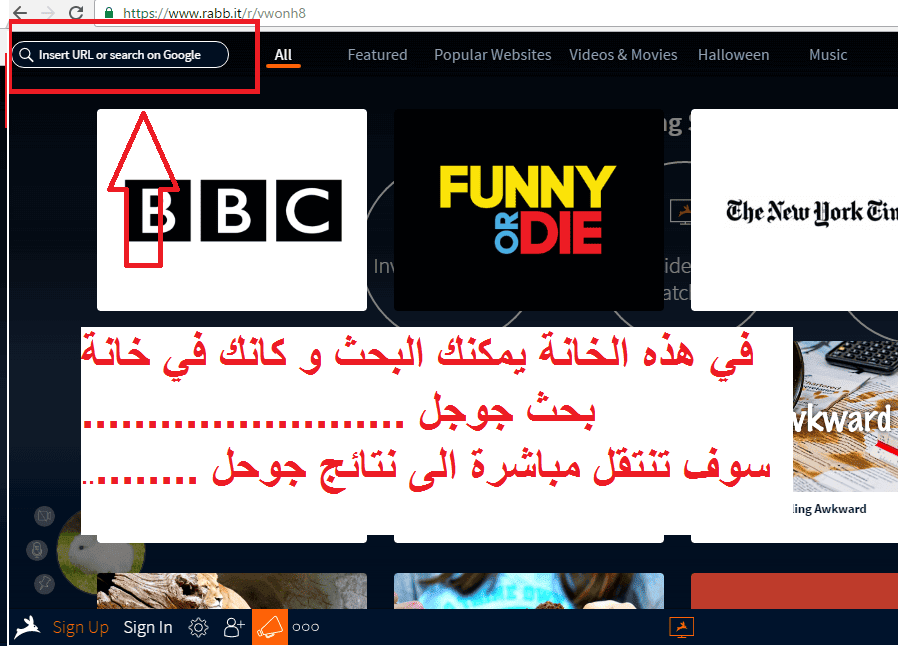Switch to the Featured tab
The width and height of the screenshot is (898, 646).
(x=377, y=55)
